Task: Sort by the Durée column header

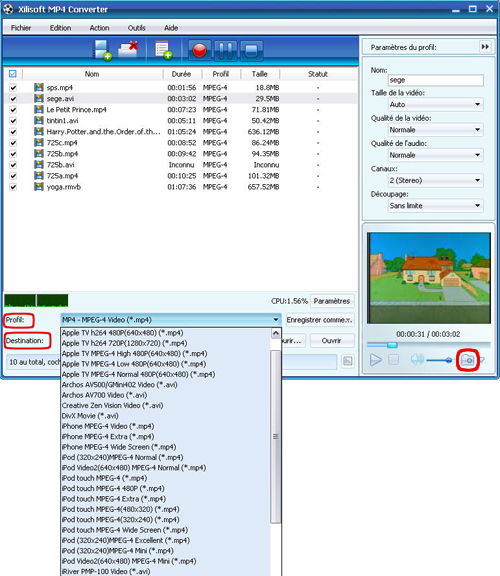Action: click(182, 74)
